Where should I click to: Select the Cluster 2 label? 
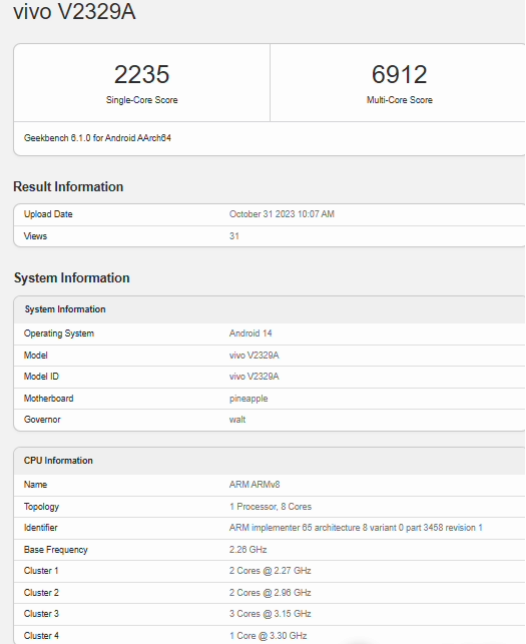pos(41,593)
